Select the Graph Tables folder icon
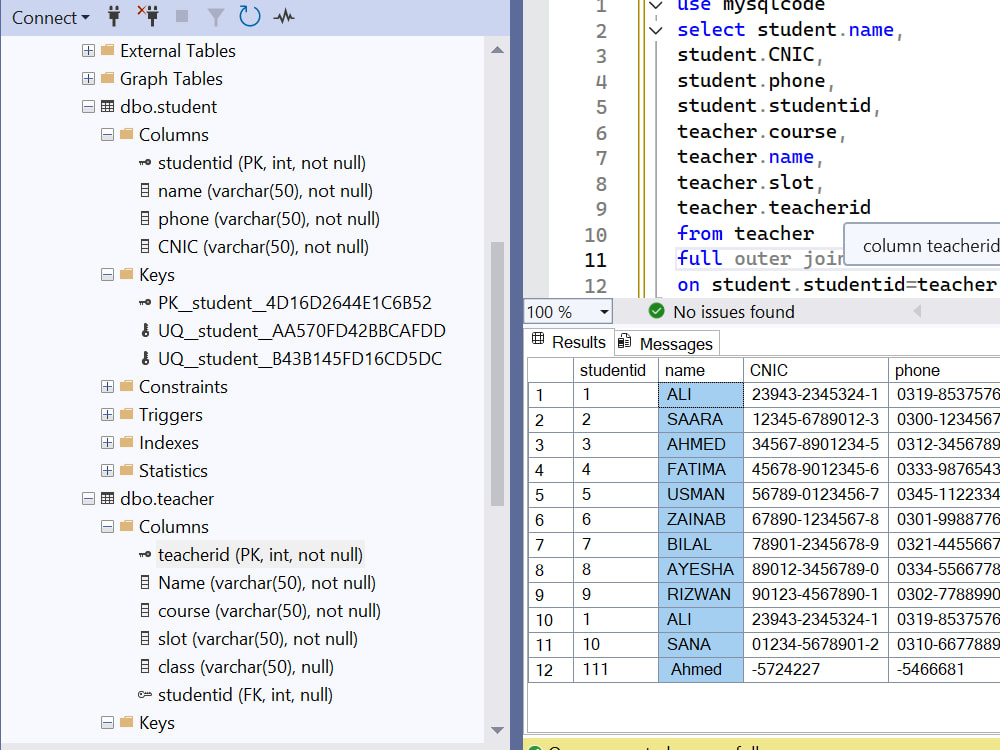This screenshot has height=750, width=1000. (108, 78)
